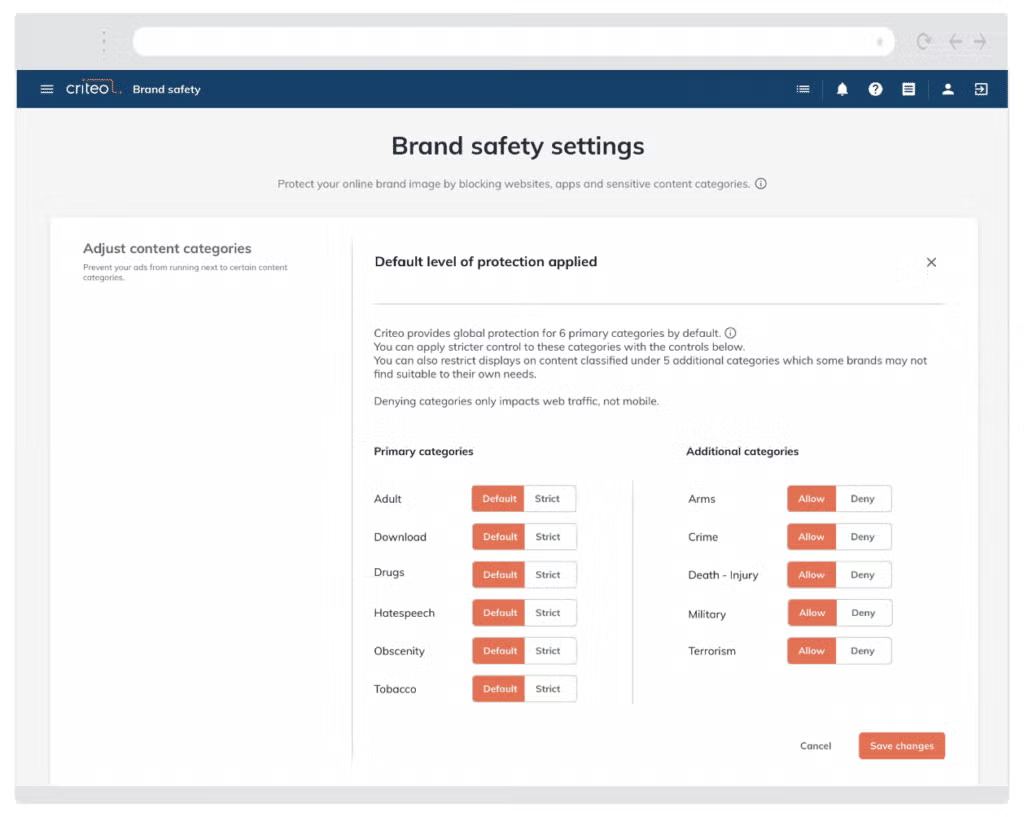Set Adult to Strict

click(x=550, y=498)
